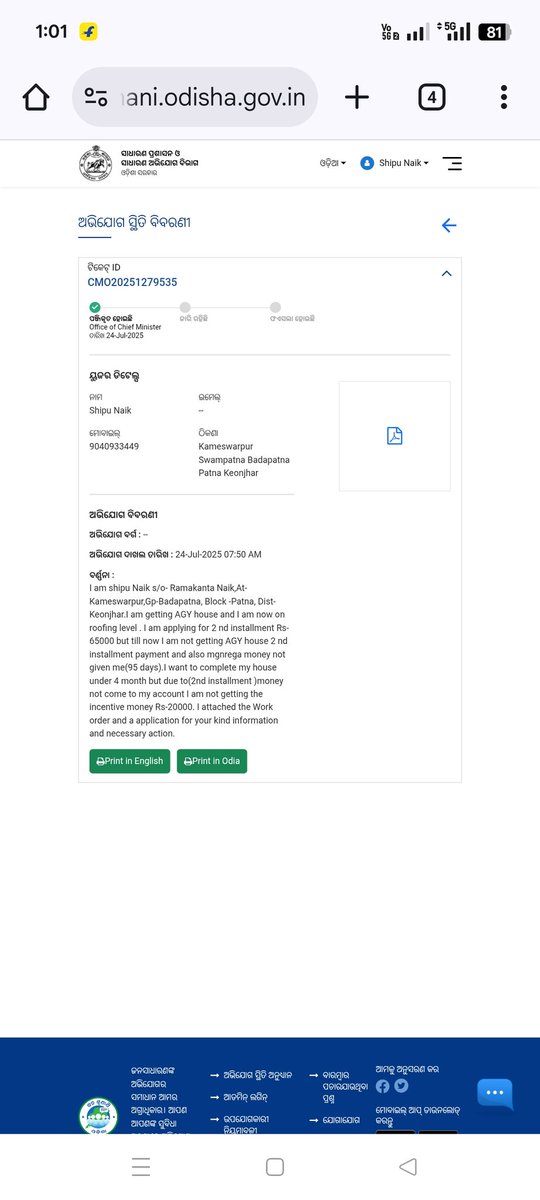Open the tab switcher showing 4 tabs
The image size is (540, 1200).
[x=431, y=97]
